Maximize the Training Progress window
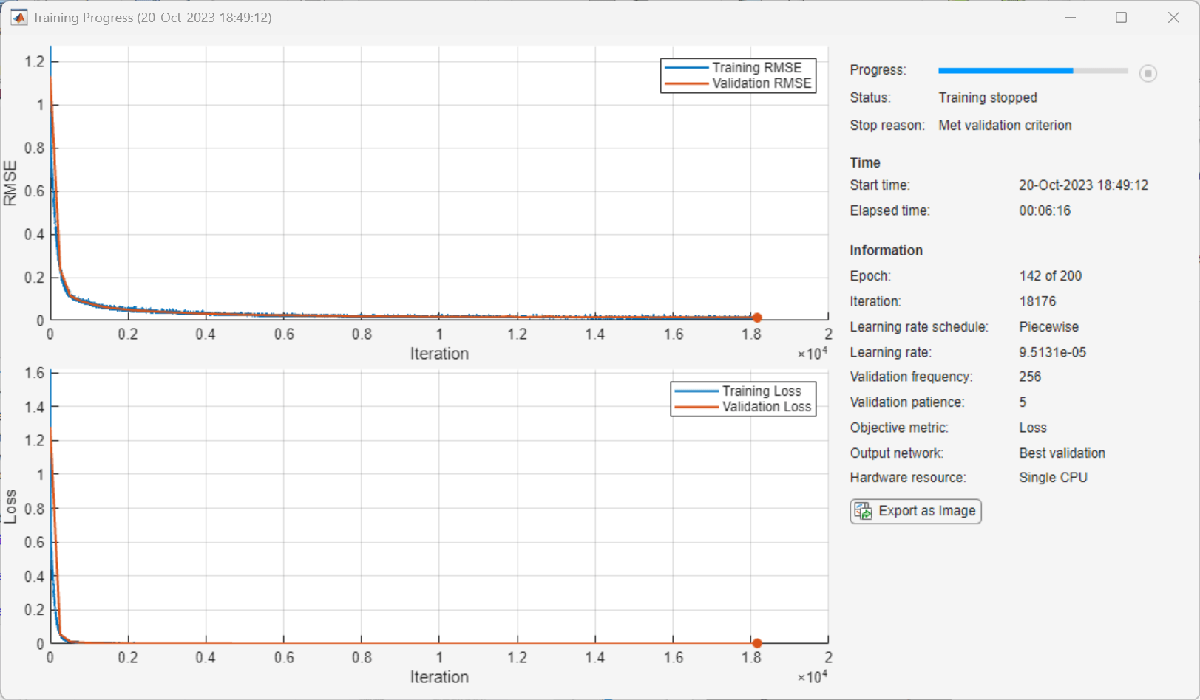1200x700 pixels. [x=1121, y=18]
